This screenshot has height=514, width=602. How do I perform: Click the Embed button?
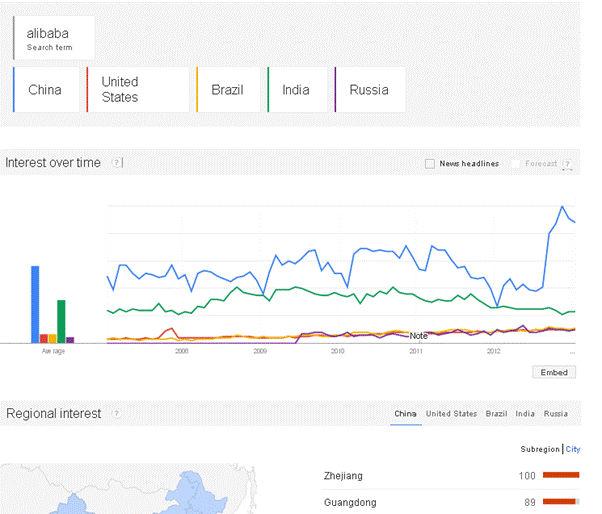click(553, 372)
